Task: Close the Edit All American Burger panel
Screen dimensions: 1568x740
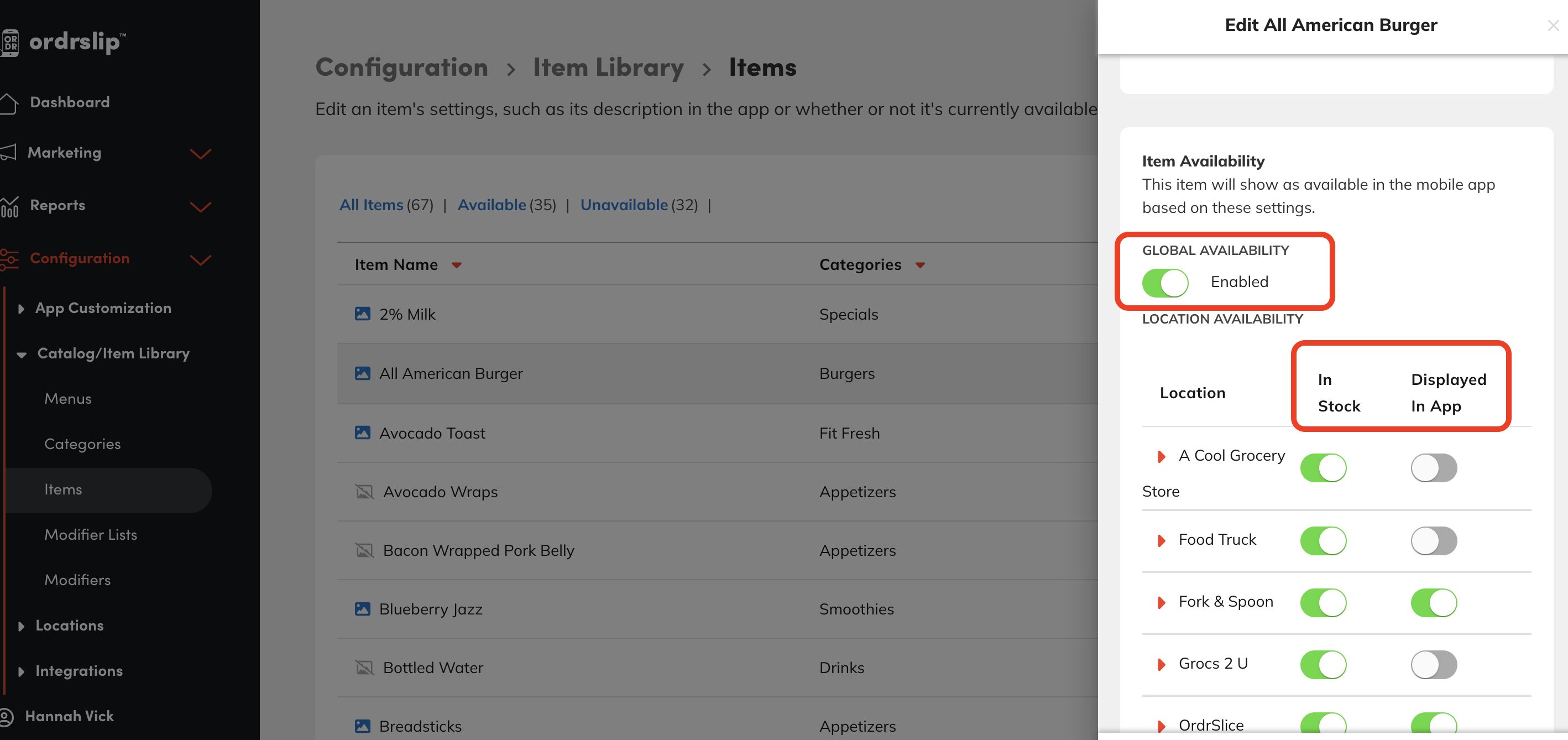Action: click(x=1553, y=25)
